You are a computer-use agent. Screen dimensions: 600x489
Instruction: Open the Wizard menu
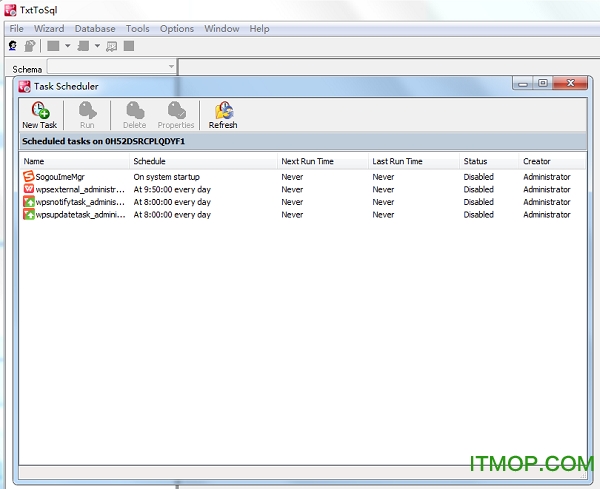click(x=49, y=29)
